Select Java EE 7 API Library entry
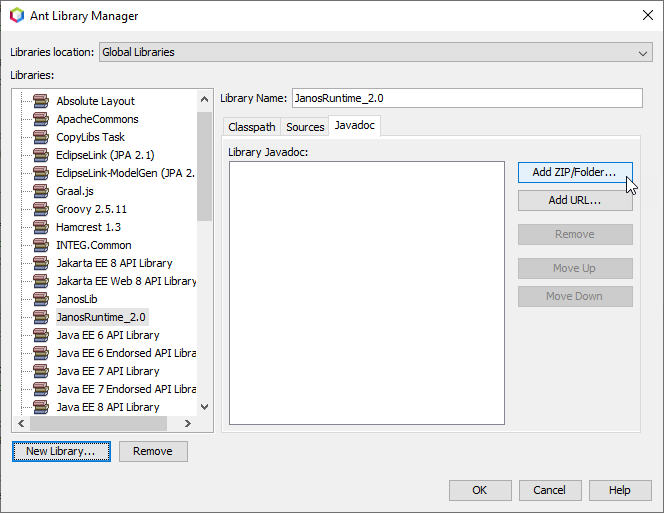Viewport: 664px width, 513px height. coord(108,371)
